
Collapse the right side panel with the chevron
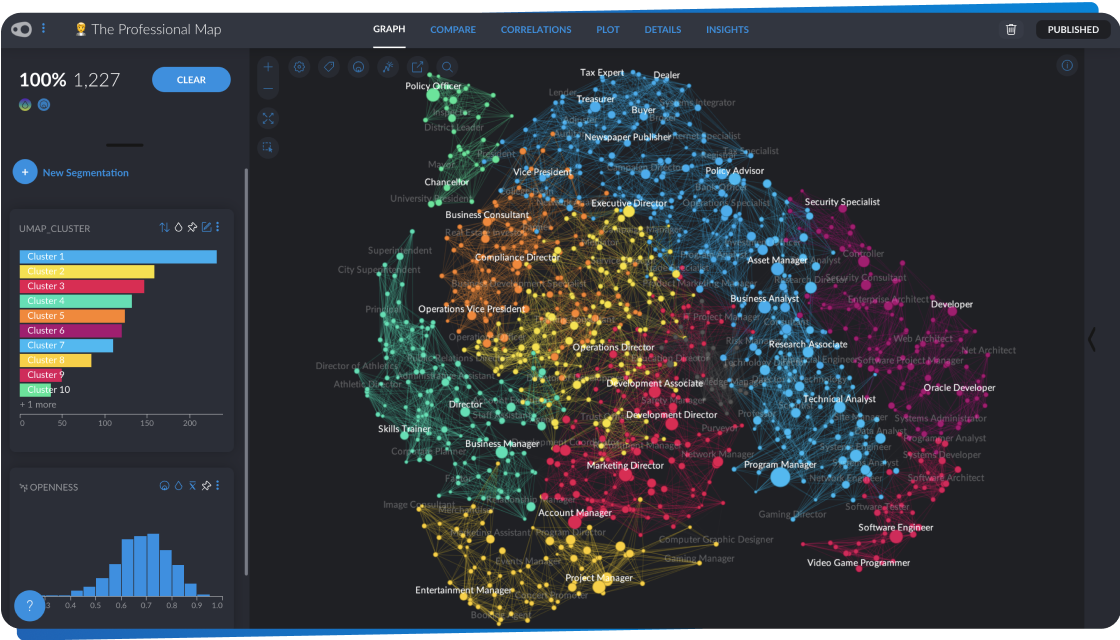[1092, 340]
